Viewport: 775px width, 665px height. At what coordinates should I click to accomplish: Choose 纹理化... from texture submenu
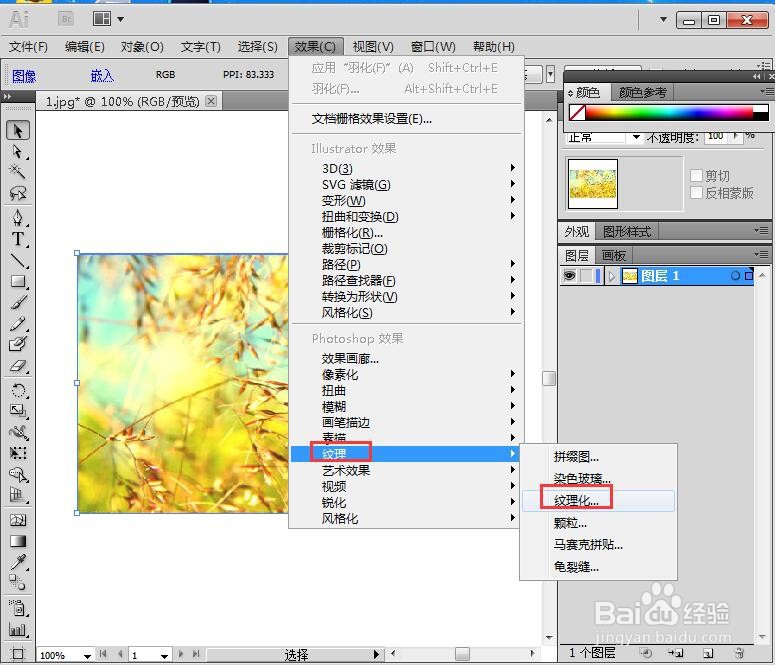[598, 500]
